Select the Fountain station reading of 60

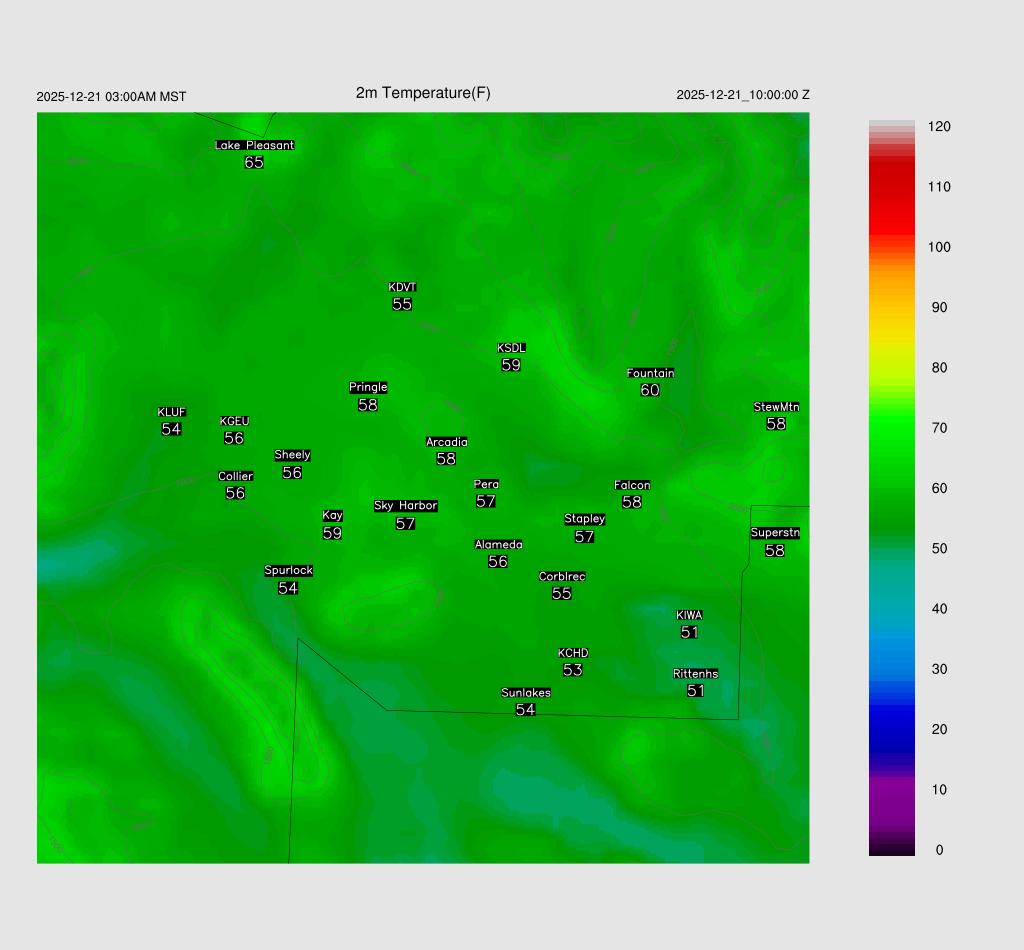point(650,390)
